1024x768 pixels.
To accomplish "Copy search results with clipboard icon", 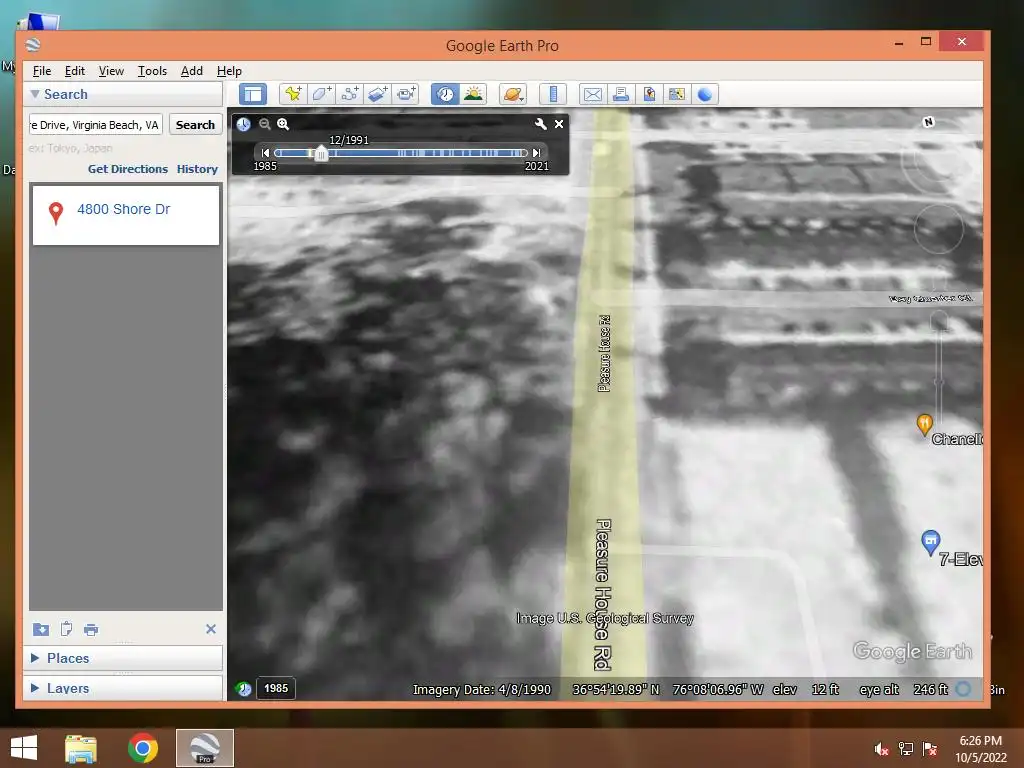I will coord(66,630).
